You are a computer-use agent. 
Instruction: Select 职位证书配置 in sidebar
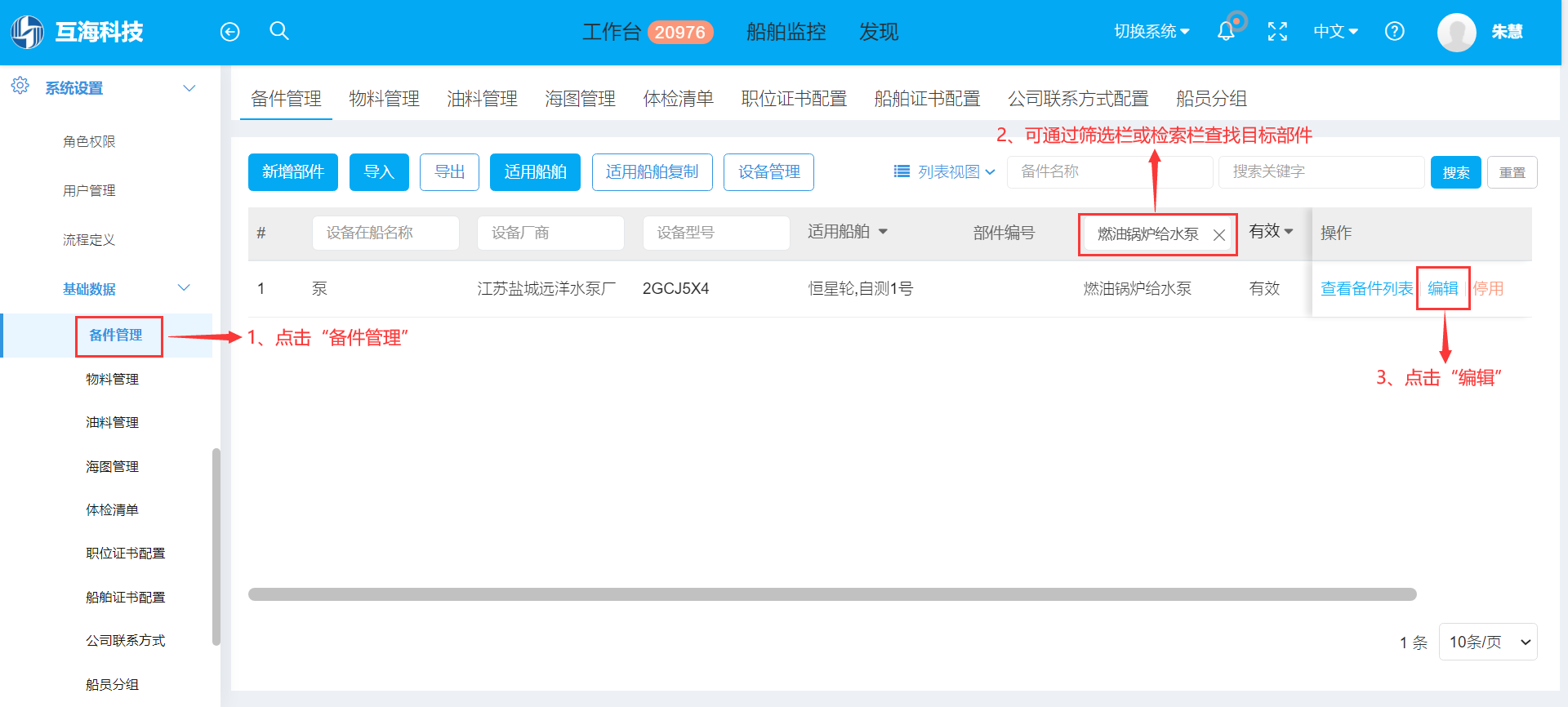(x=125, y=553)
